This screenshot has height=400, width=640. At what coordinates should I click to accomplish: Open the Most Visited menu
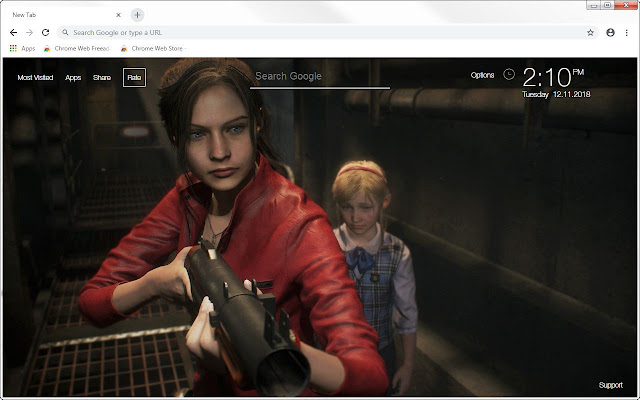click(x=35, y=78)
